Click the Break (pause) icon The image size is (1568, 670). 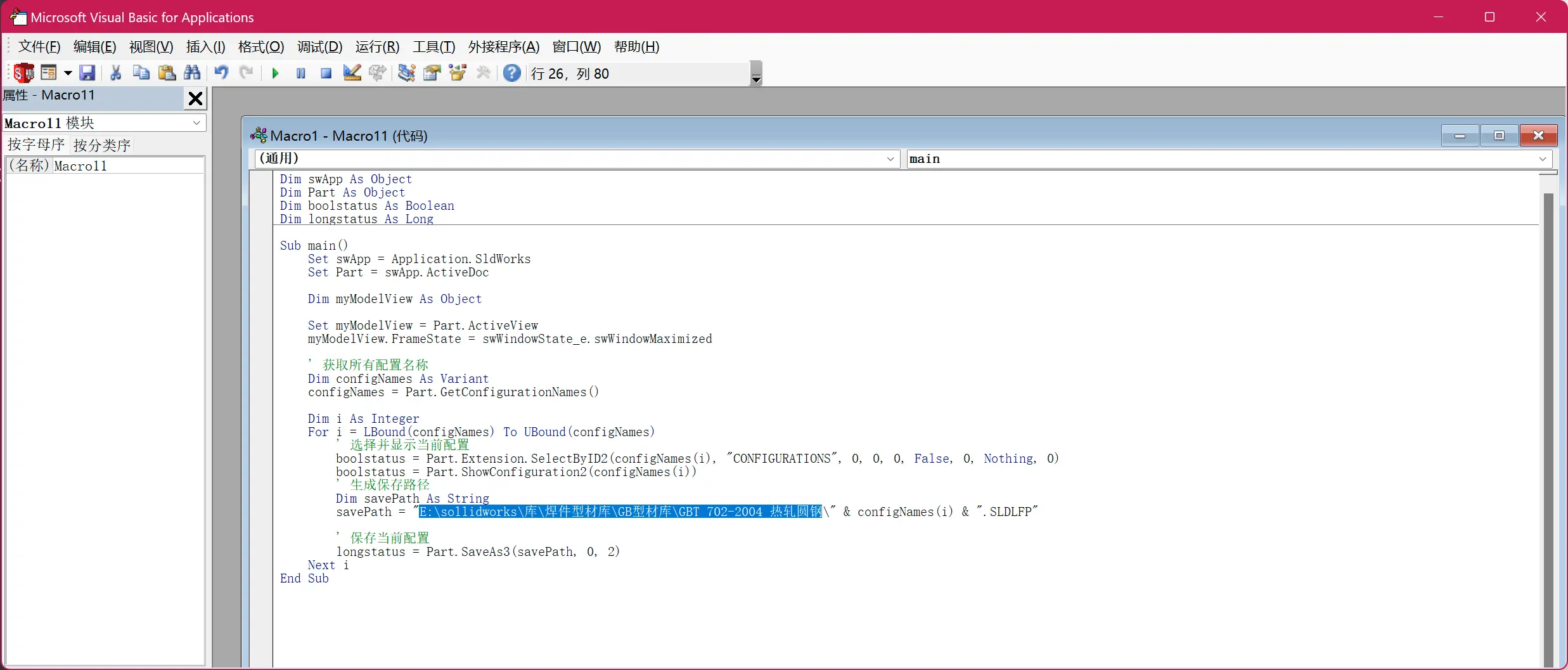(301, 74)
